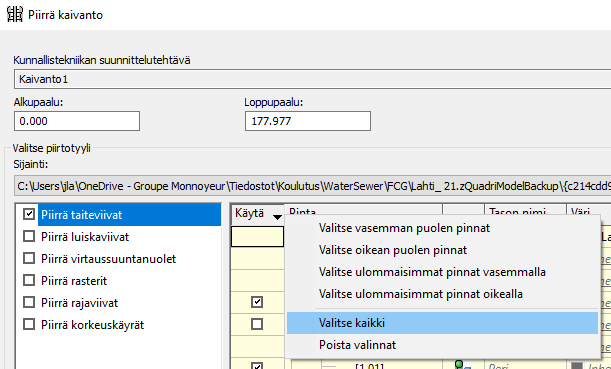The width and height of the screenshot is (611, 369).
Task: Uncheck the checked Käytä box above the unchecked one
Action: click(257, 302)
